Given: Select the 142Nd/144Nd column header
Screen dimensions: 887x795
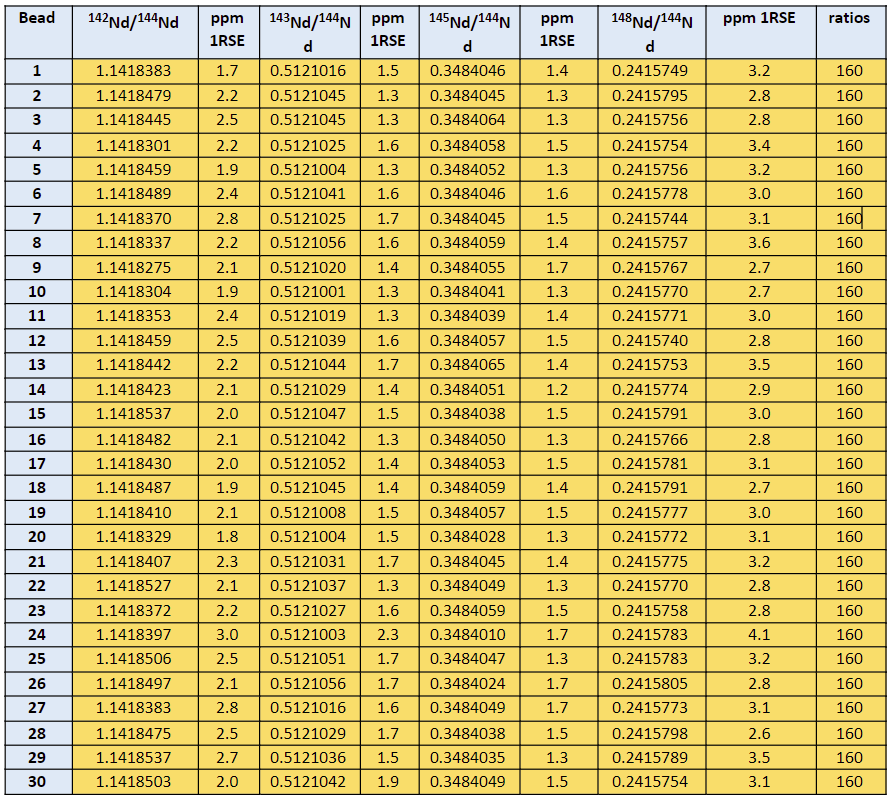Looking at the screenshot, I should pyautogui.click(x=135, y=32).
